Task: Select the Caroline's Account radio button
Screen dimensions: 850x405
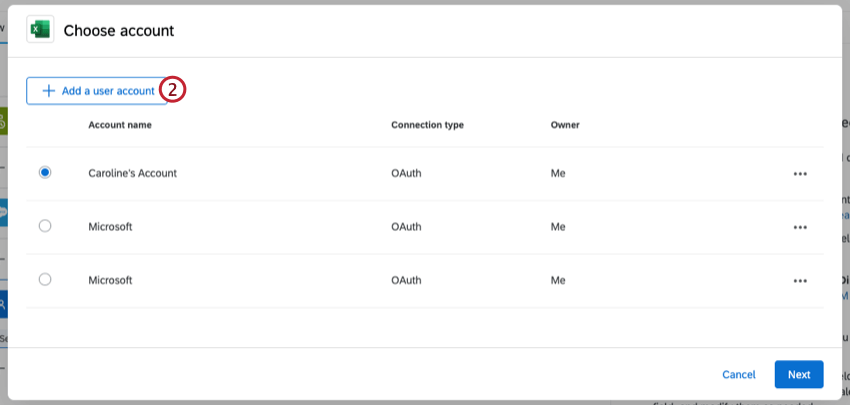Action: pos(45,173)
